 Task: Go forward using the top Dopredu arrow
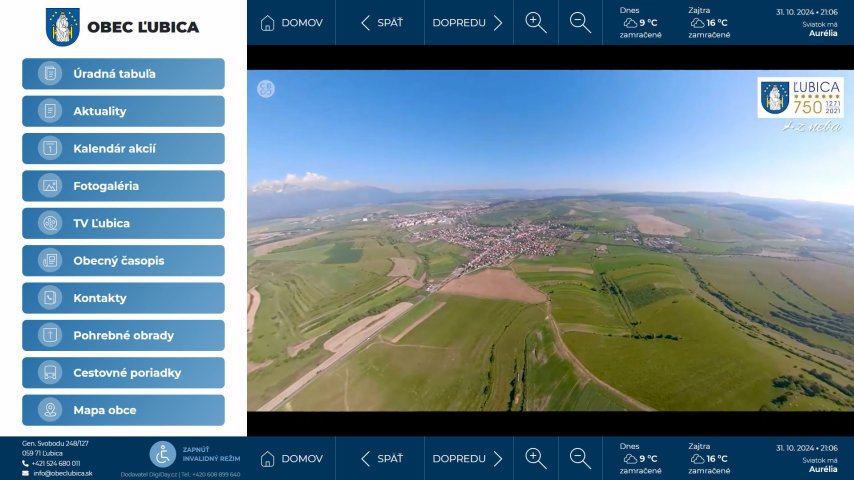coord(468,23)
